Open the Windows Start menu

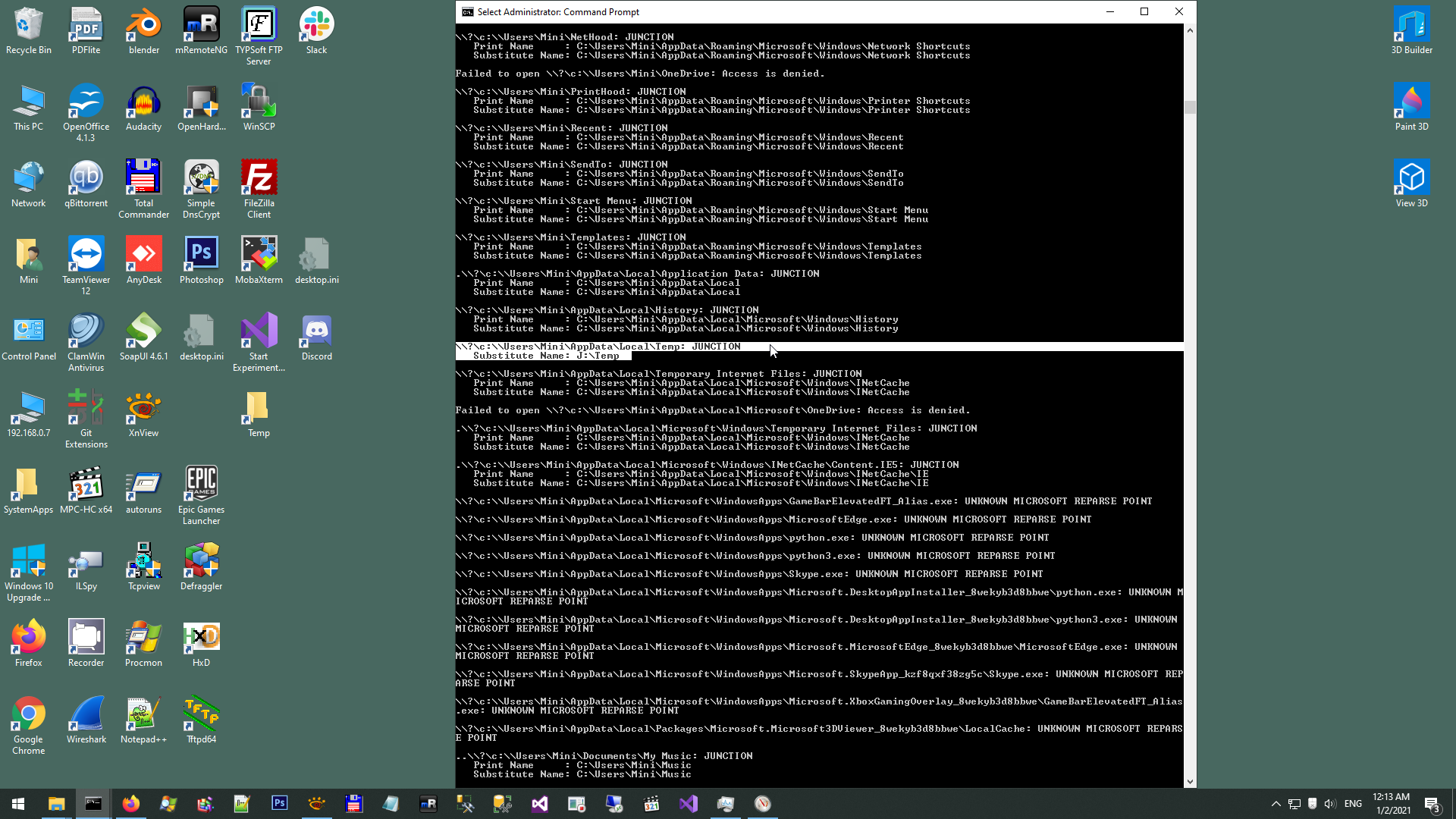pyautogui.click(x=18, y=804)
